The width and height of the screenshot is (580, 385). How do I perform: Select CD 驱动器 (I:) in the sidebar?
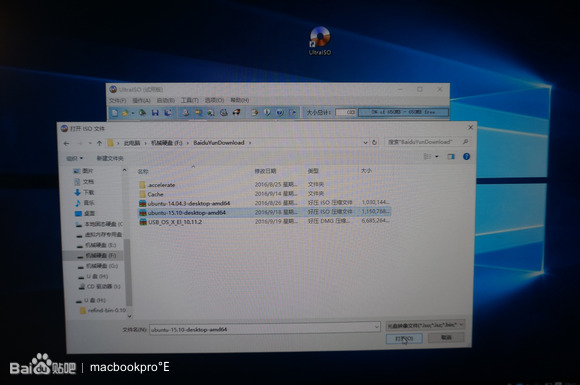click(x=99, y=287)
